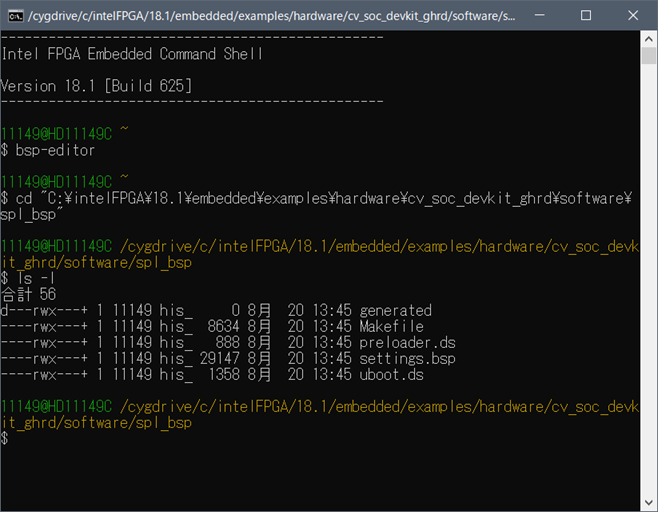Image resolution: width=658 pixels, height=512 pixels.
Task: Click the 'generated' directory name in listing
Action: (395, 310)
